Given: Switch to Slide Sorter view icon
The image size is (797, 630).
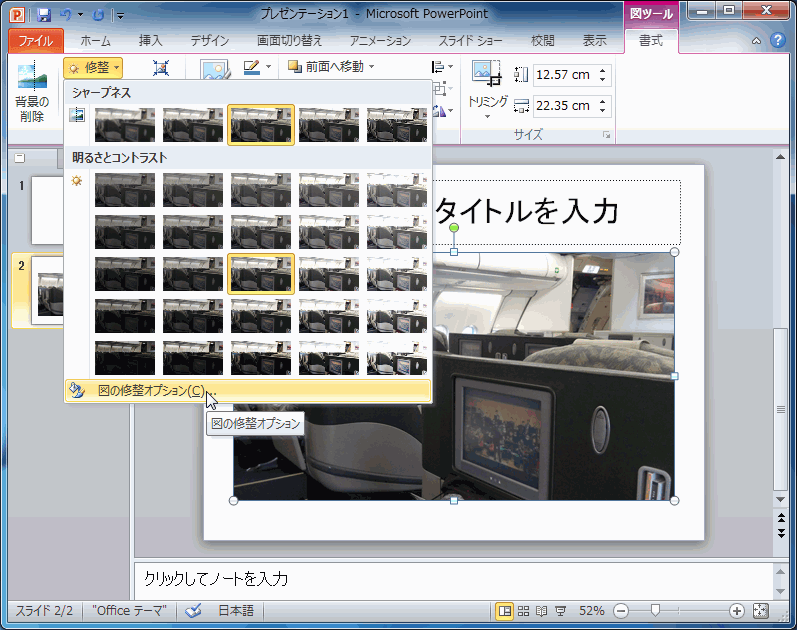Looking at the screenshot, I should (523, 611).
